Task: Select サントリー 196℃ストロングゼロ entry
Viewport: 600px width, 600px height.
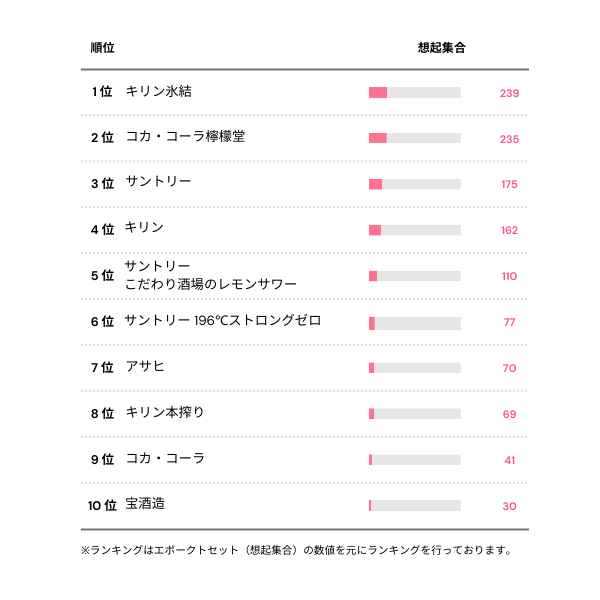Action: 223,321
